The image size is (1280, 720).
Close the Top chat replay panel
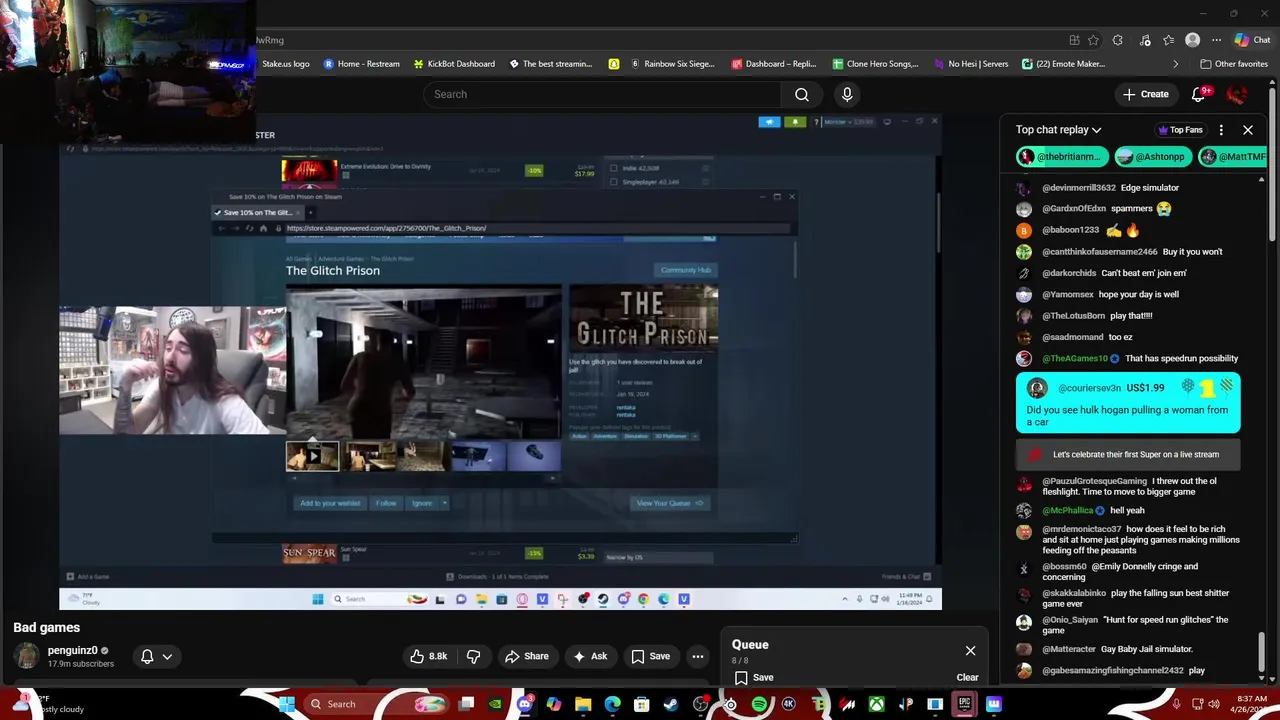pyautogui.click(x=1248, y=130)
